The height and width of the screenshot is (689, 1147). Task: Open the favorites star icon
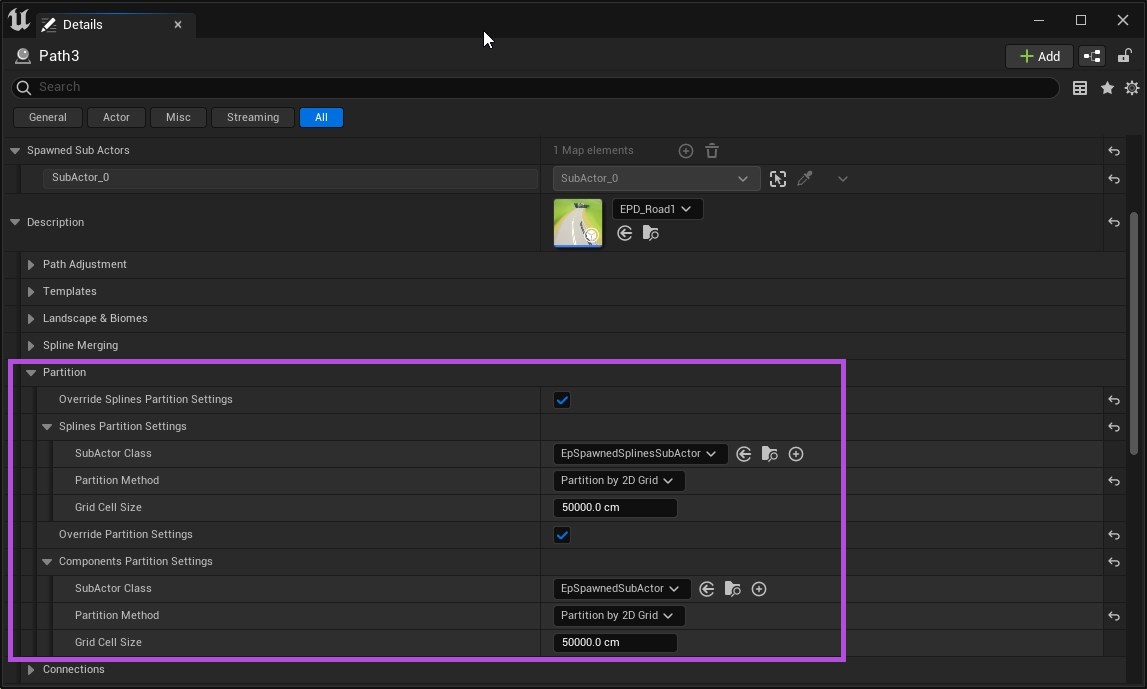1107,88
